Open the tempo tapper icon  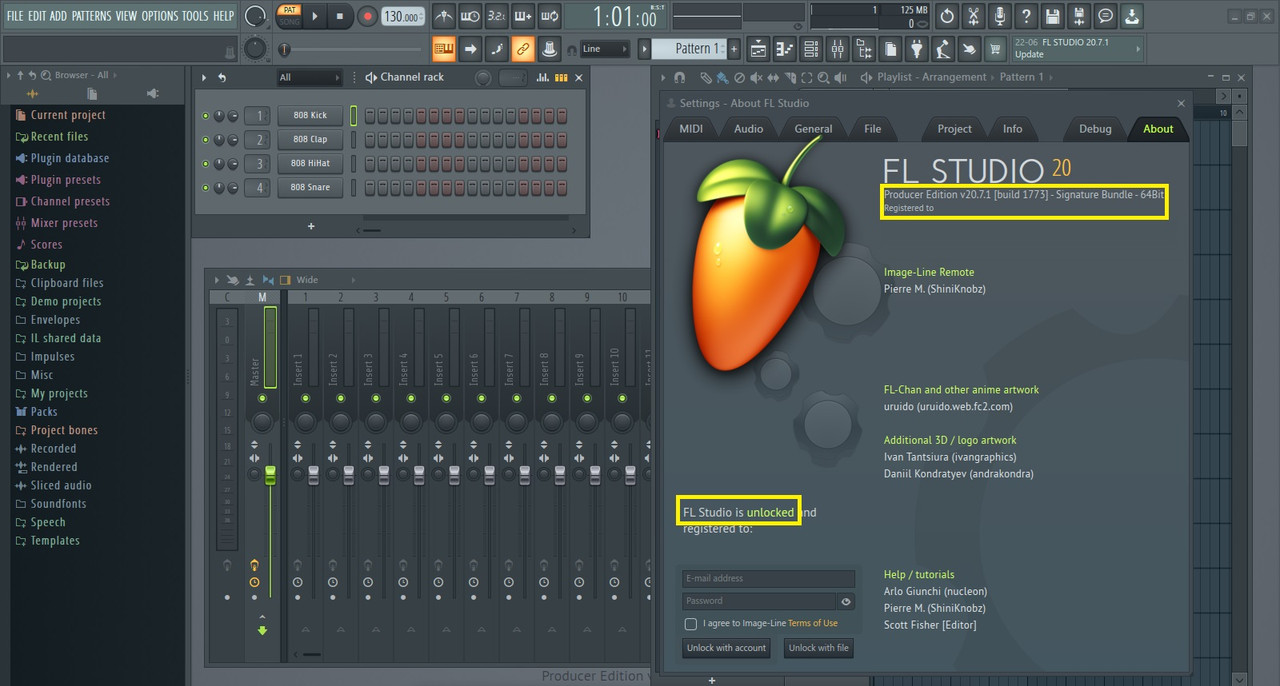click(x=942, y=48)
